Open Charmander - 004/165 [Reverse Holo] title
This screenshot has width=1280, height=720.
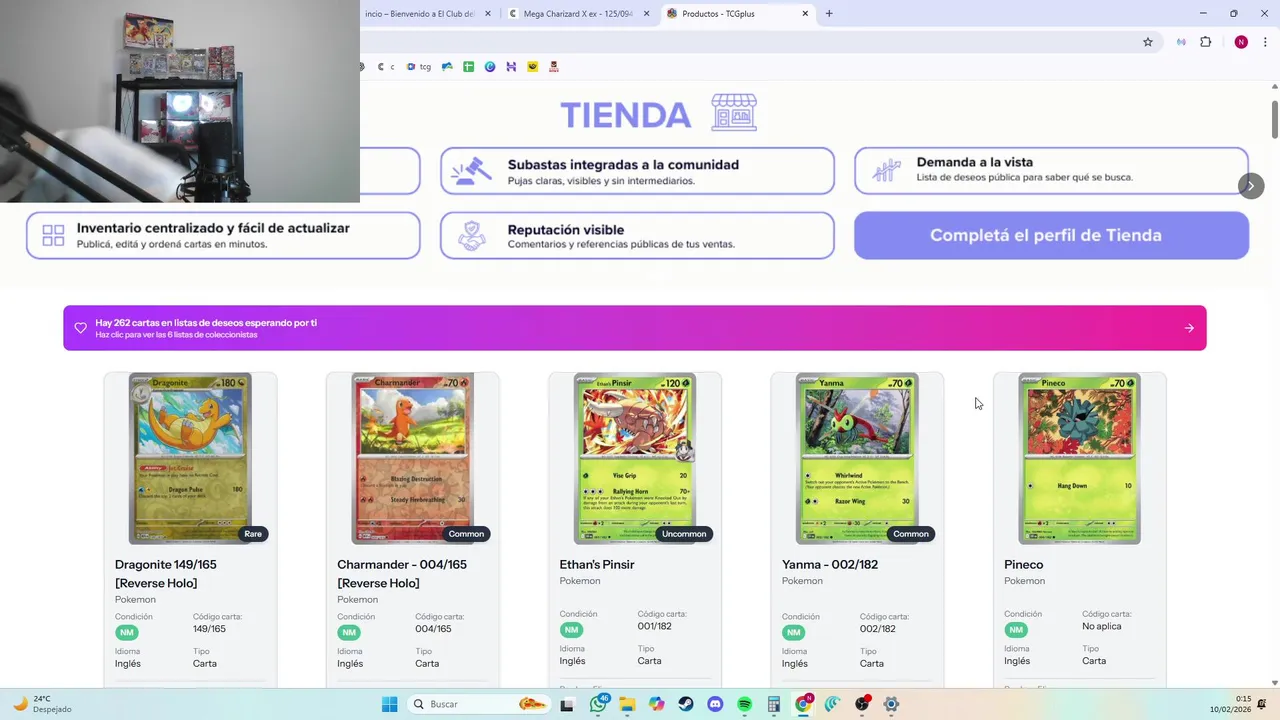(402, 574)
